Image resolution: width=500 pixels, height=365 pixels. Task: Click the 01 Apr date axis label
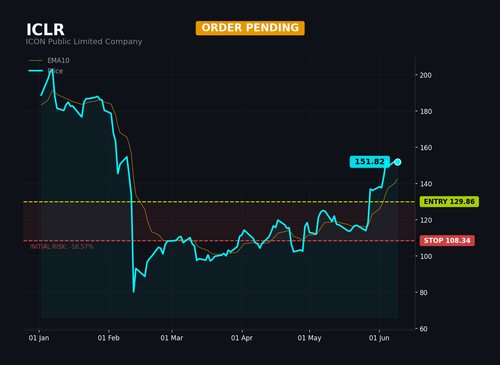pos(242,338)
